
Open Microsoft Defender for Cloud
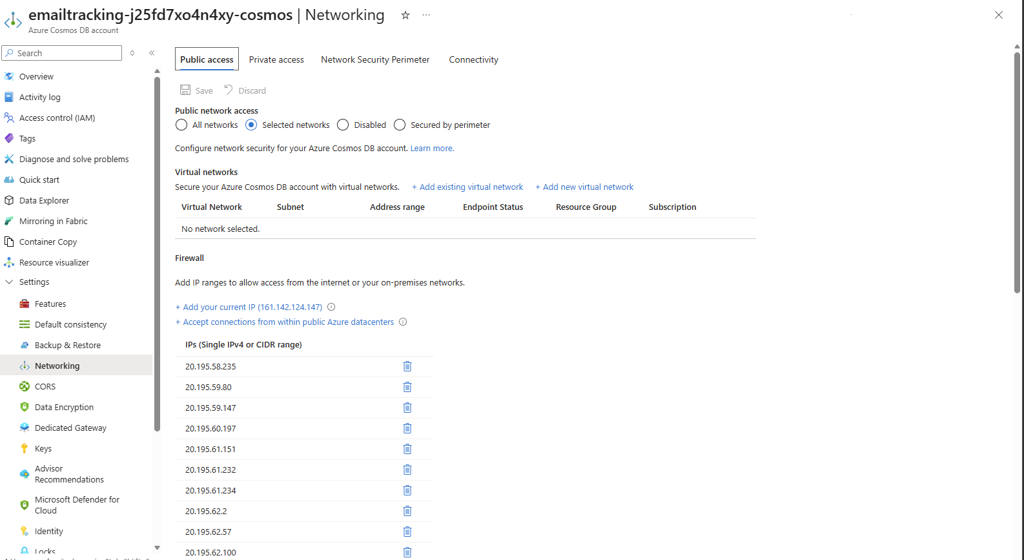click(77, 505)
